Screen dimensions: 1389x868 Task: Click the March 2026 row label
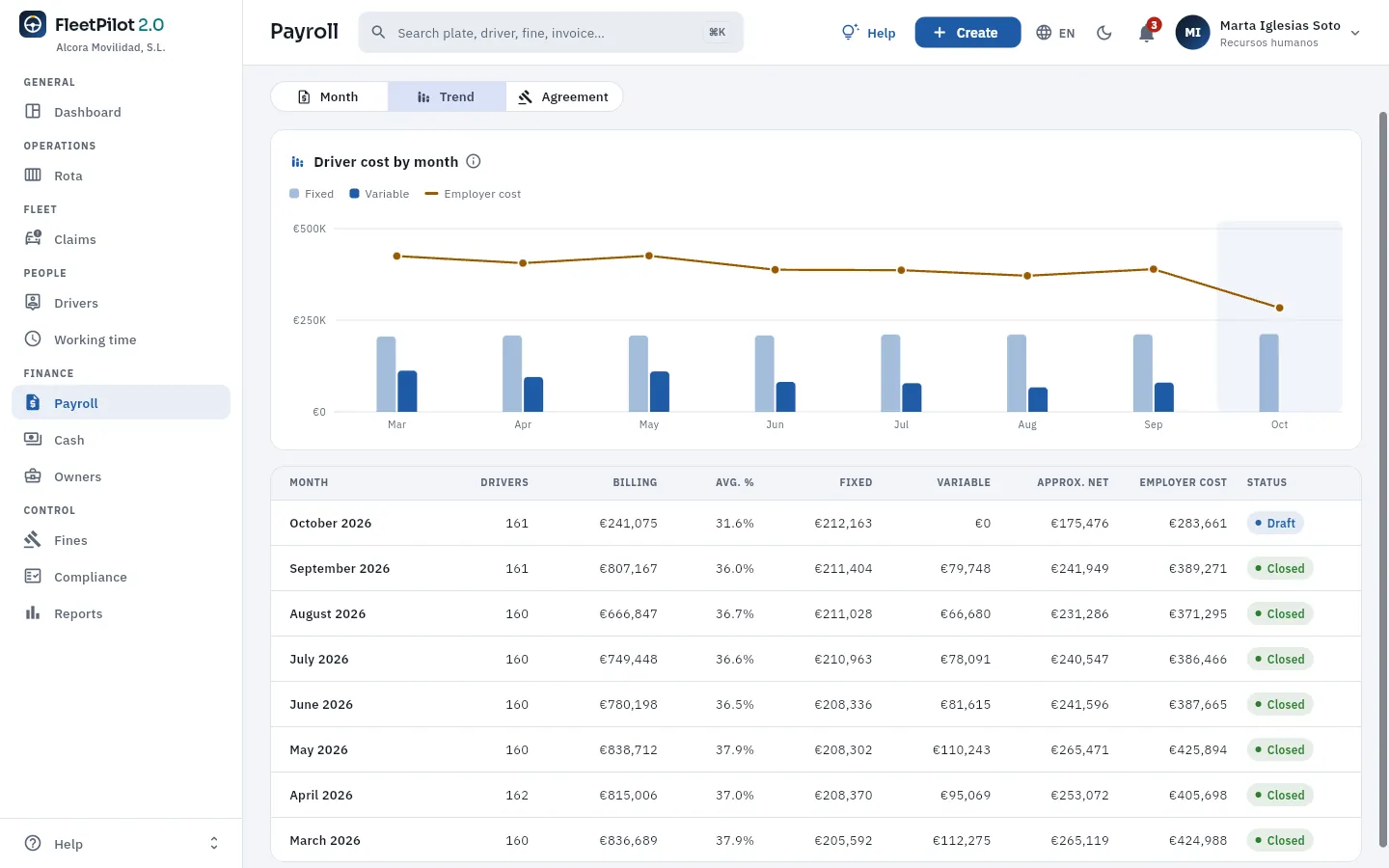pos(325,840)
